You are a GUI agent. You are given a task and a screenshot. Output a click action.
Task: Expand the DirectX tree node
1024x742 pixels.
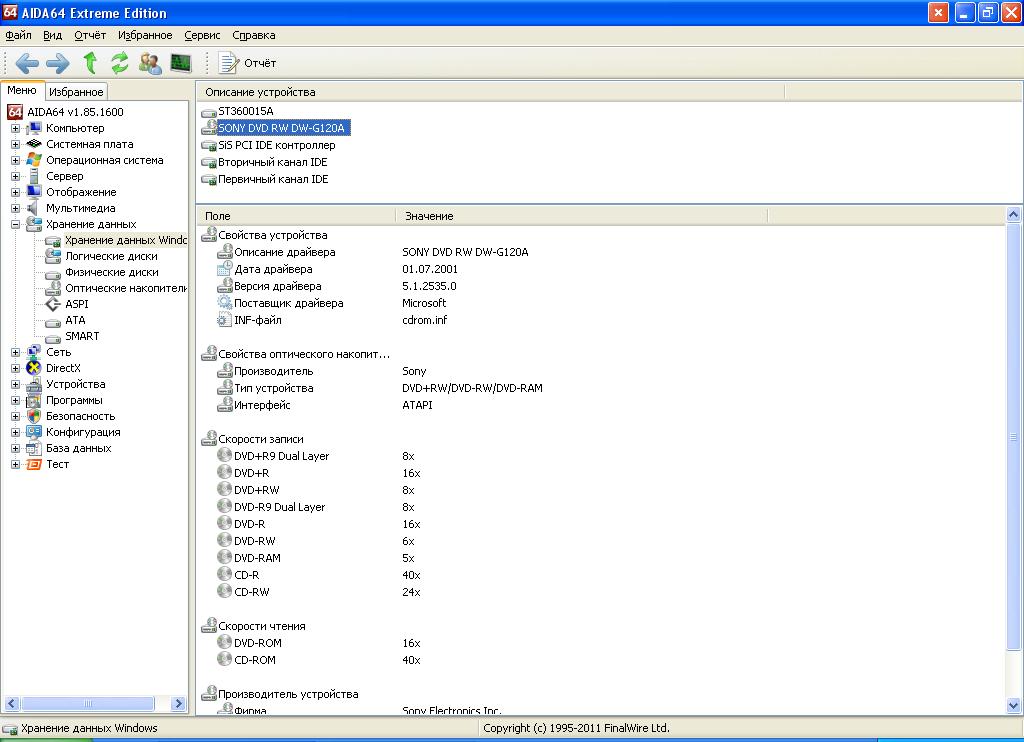(x=15, y=368)
